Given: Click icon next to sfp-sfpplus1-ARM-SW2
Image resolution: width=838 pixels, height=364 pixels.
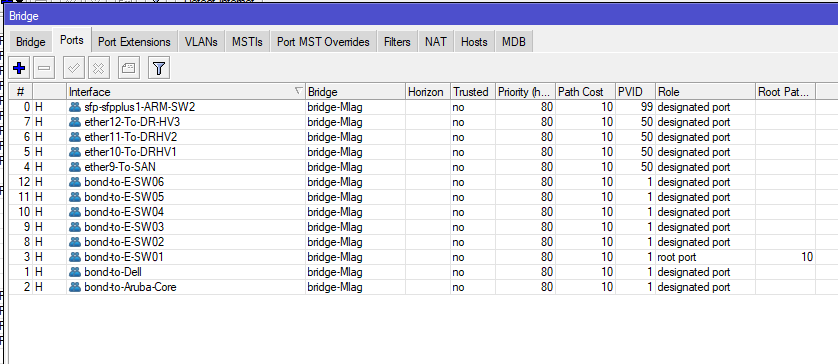Looking at the screenshot, I should pyautogui.click(x=75, y=107).
